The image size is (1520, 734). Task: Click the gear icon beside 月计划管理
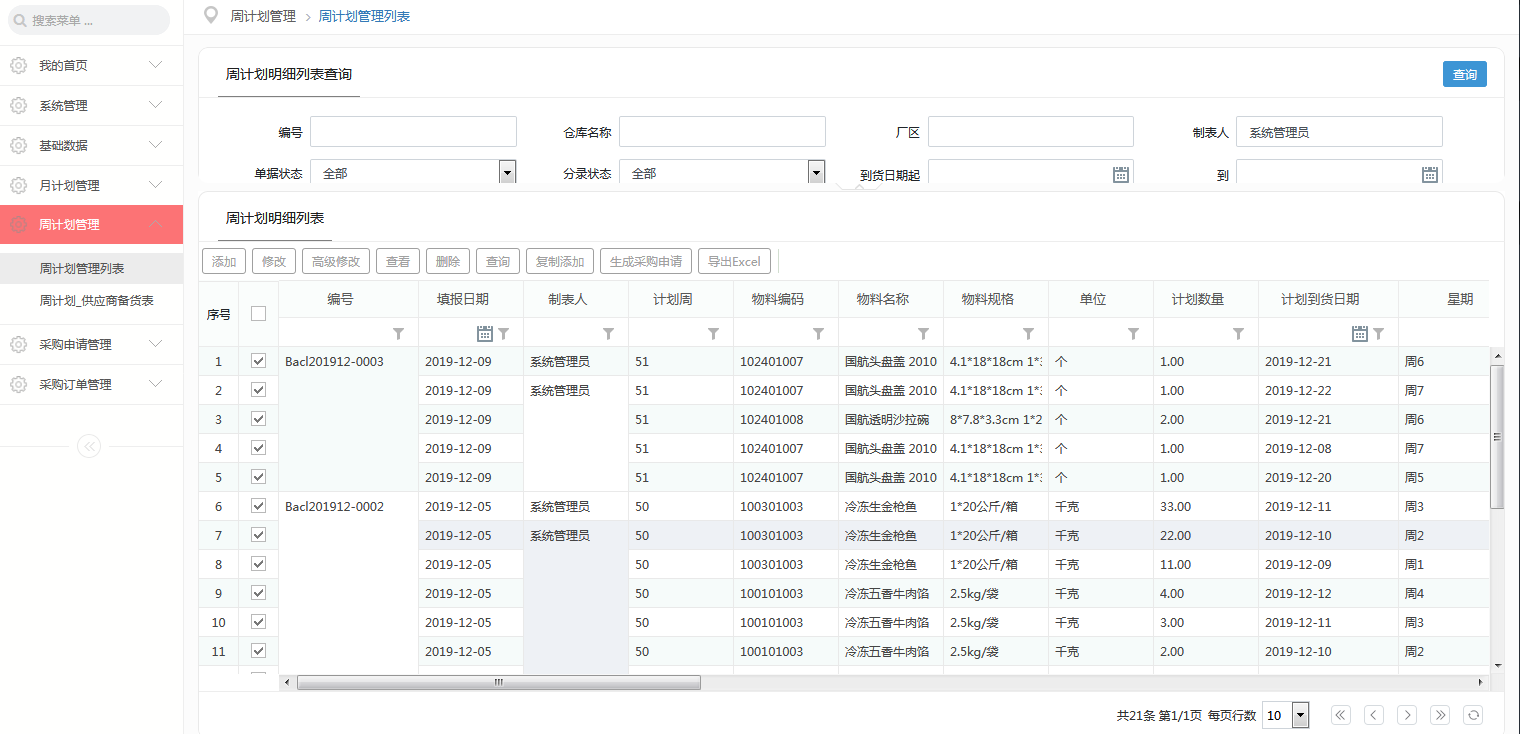[x=18, y=186]
